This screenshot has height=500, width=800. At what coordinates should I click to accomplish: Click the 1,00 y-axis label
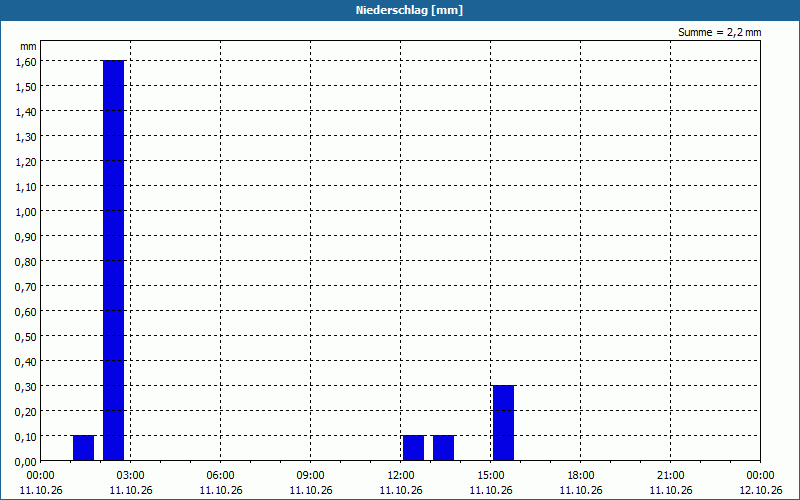26,212
